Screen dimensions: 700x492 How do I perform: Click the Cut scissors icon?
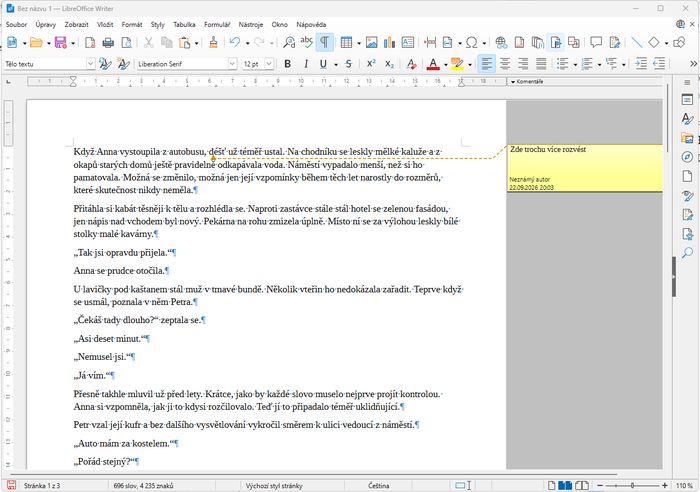[148, 42]
